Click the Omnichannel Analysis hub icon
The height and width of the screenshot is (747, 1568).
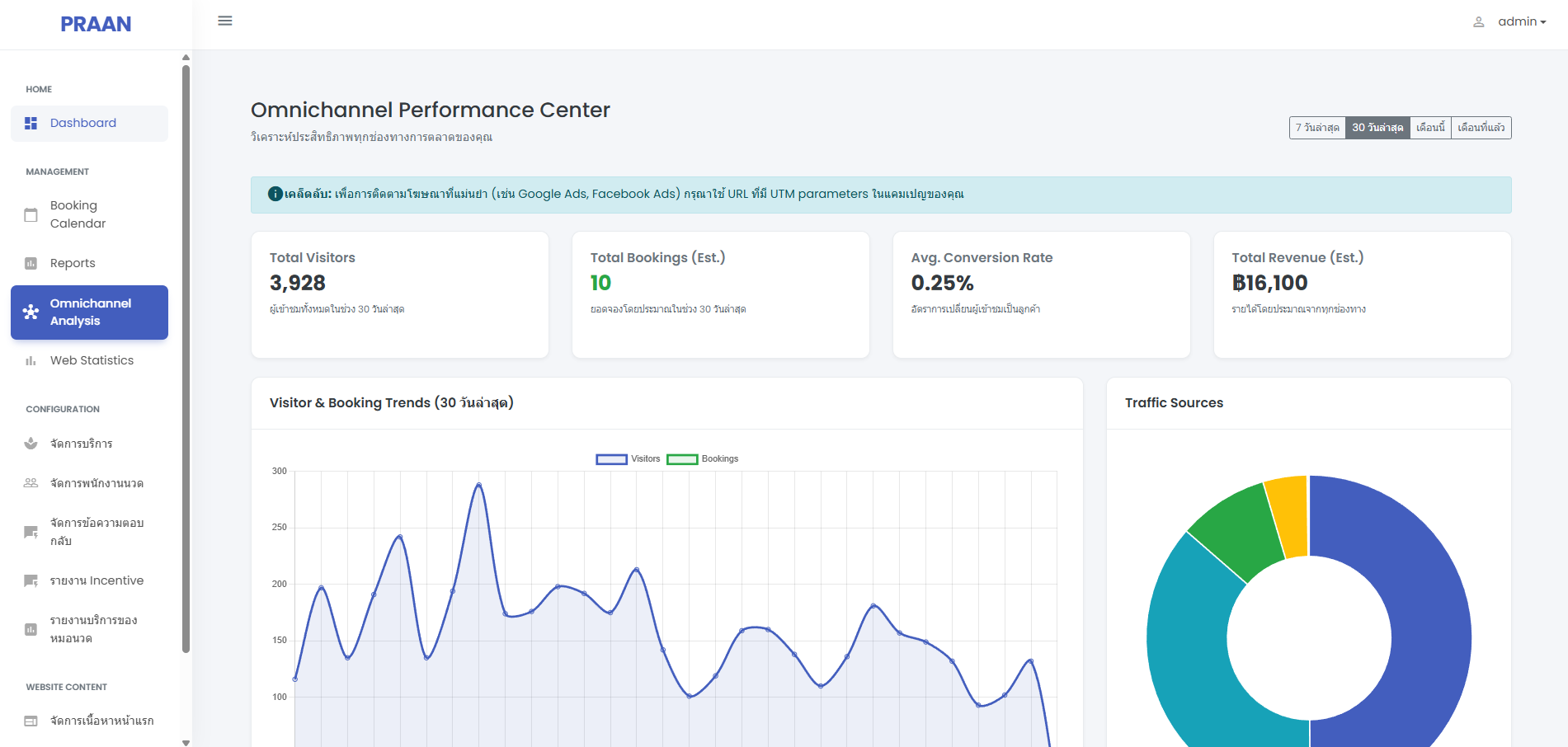pos(31,312)
